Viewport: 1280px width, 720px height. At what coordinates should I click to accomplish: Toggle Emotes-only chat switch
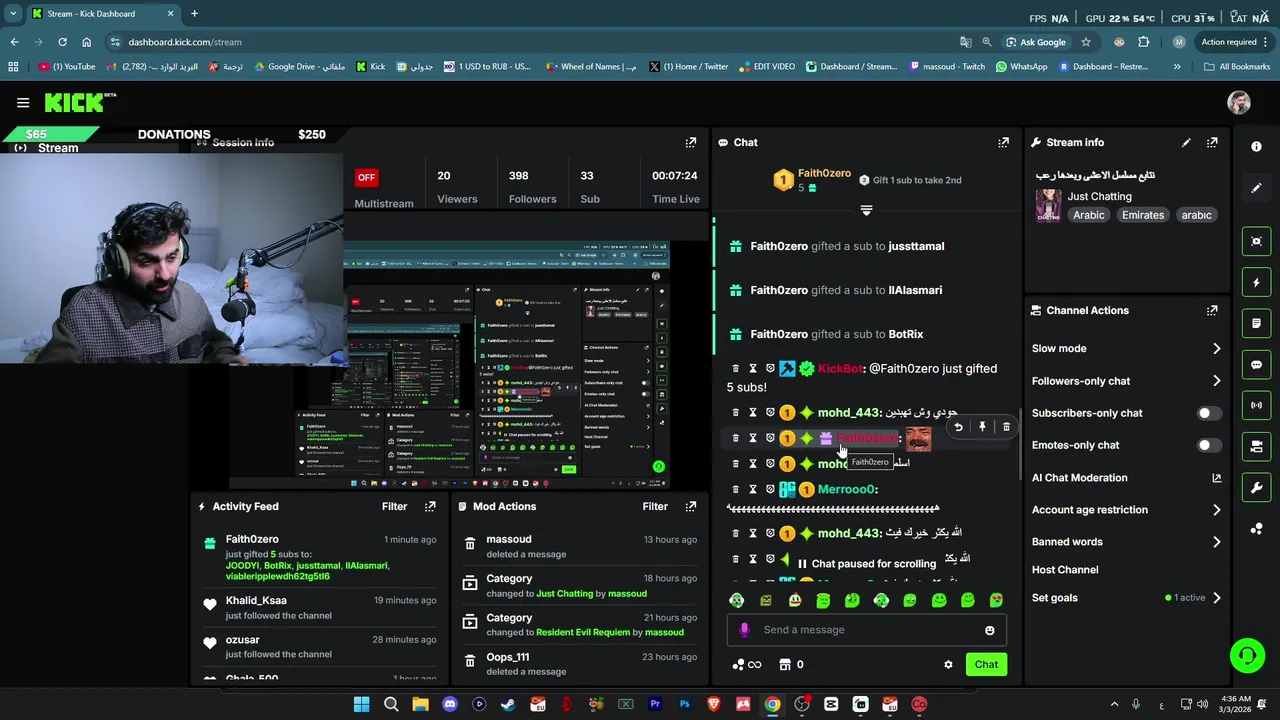tap(1208, 445)
